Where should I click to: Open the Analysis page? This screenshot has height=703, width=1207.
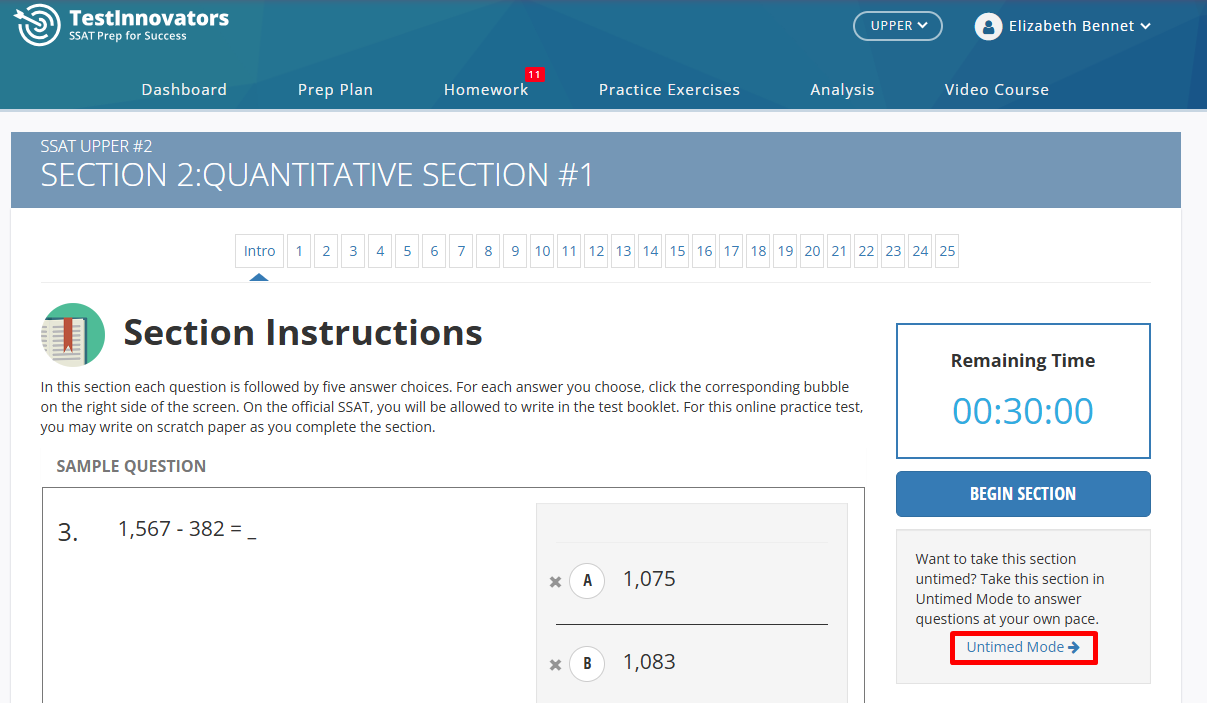(x=842, y=90)
